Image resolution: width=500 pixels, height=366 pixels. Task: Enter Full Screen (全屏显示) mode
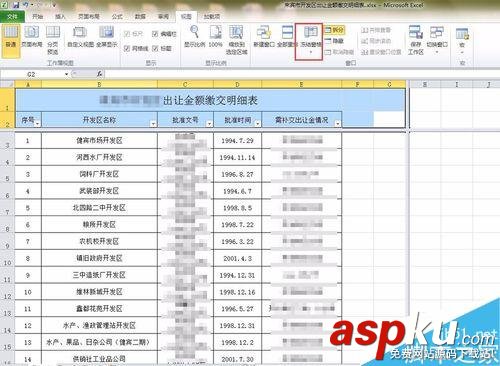[106, 36]
